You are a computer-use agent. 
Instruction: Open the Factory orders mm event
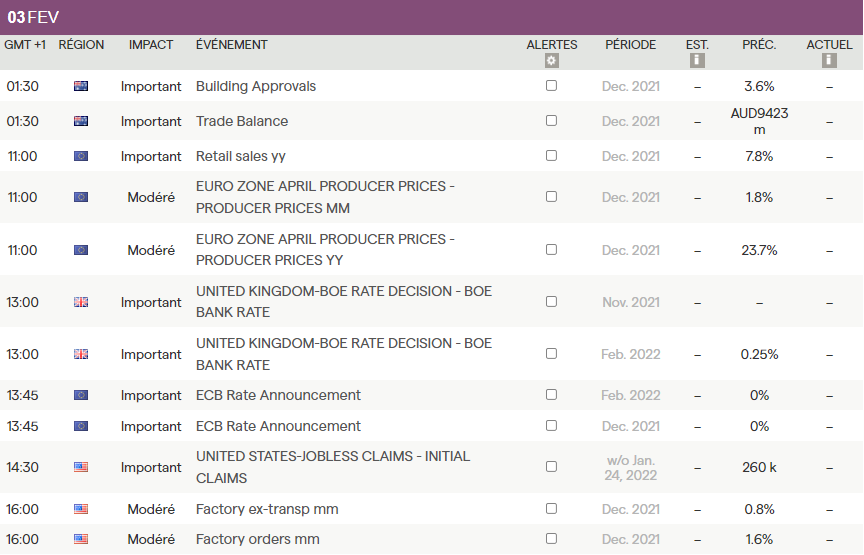click(x=257, y=539)
